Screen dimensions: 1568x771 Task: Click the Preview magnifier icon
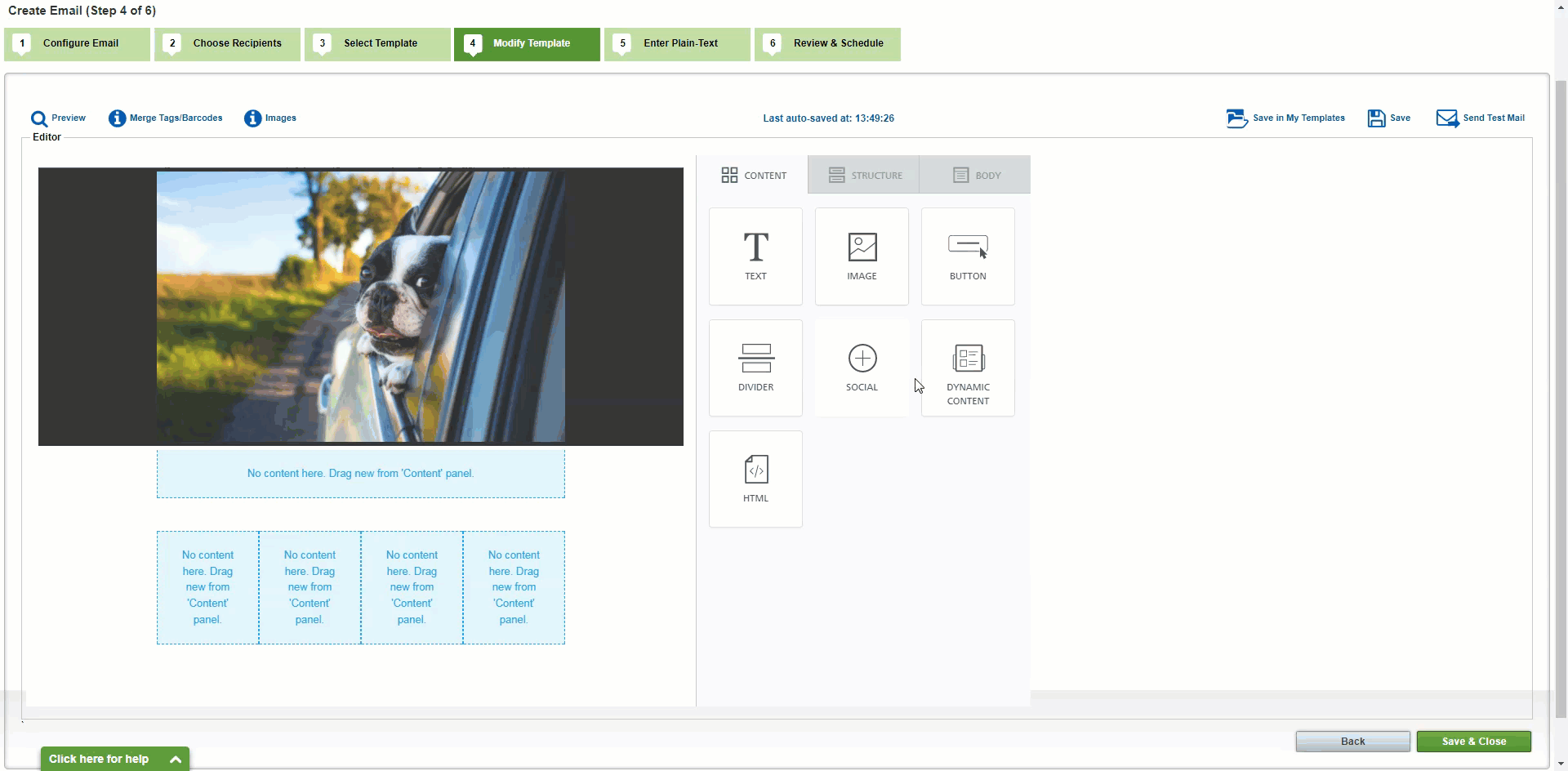pyautogui.click(x=38, y=119)
